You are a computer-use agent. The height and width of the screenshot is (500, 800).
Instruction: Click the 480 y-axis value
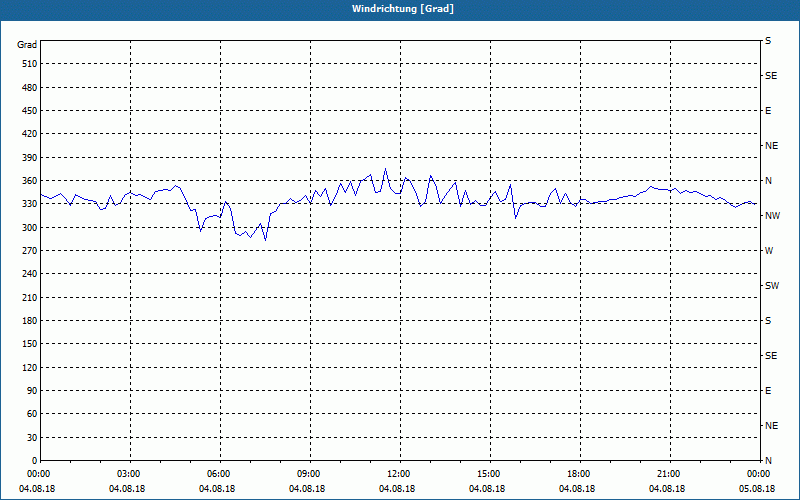coord(29,88)
